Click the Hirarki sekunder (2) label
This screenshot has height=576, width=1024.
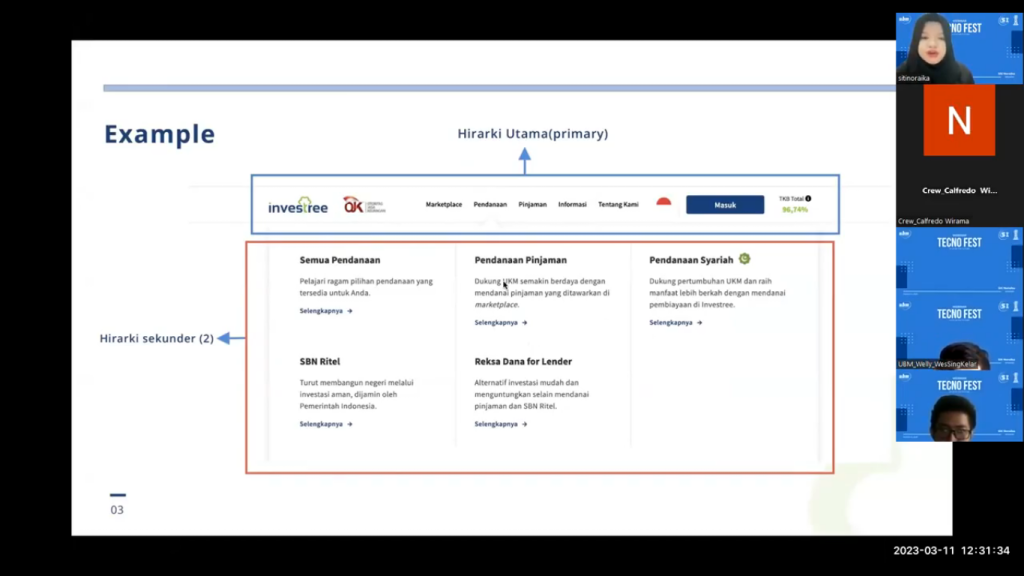click(x=156, y=338)
